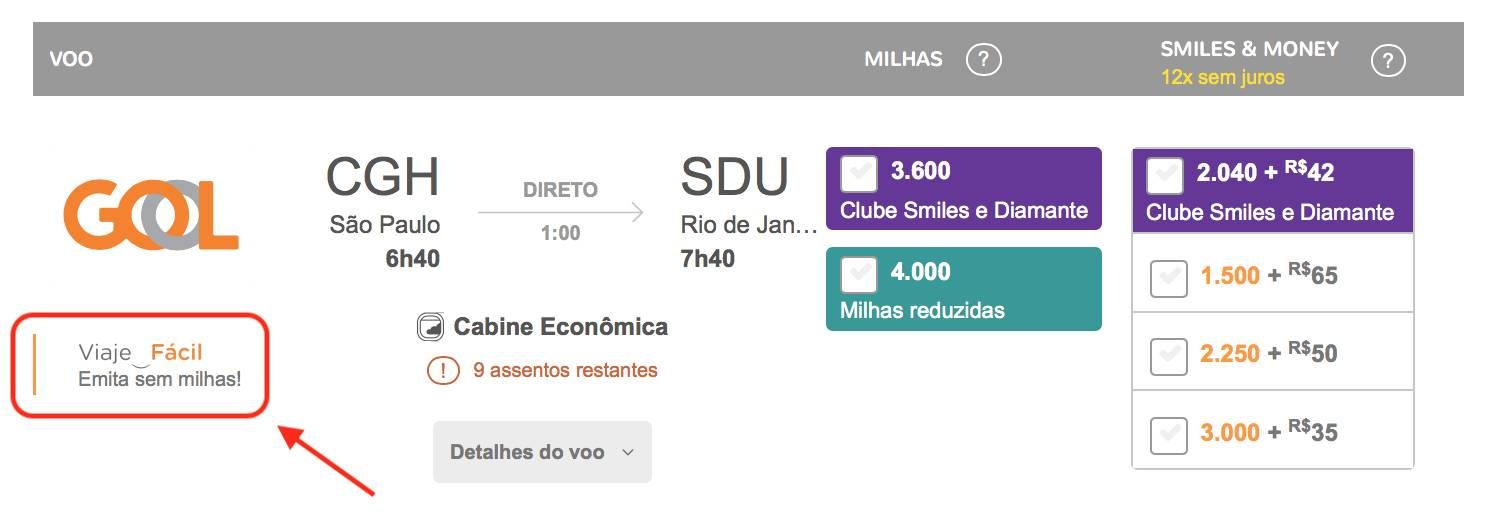Click the VOO column header
Image resolution: width=1490 pixels, height=520 pixels.
(x=71, y=59)
